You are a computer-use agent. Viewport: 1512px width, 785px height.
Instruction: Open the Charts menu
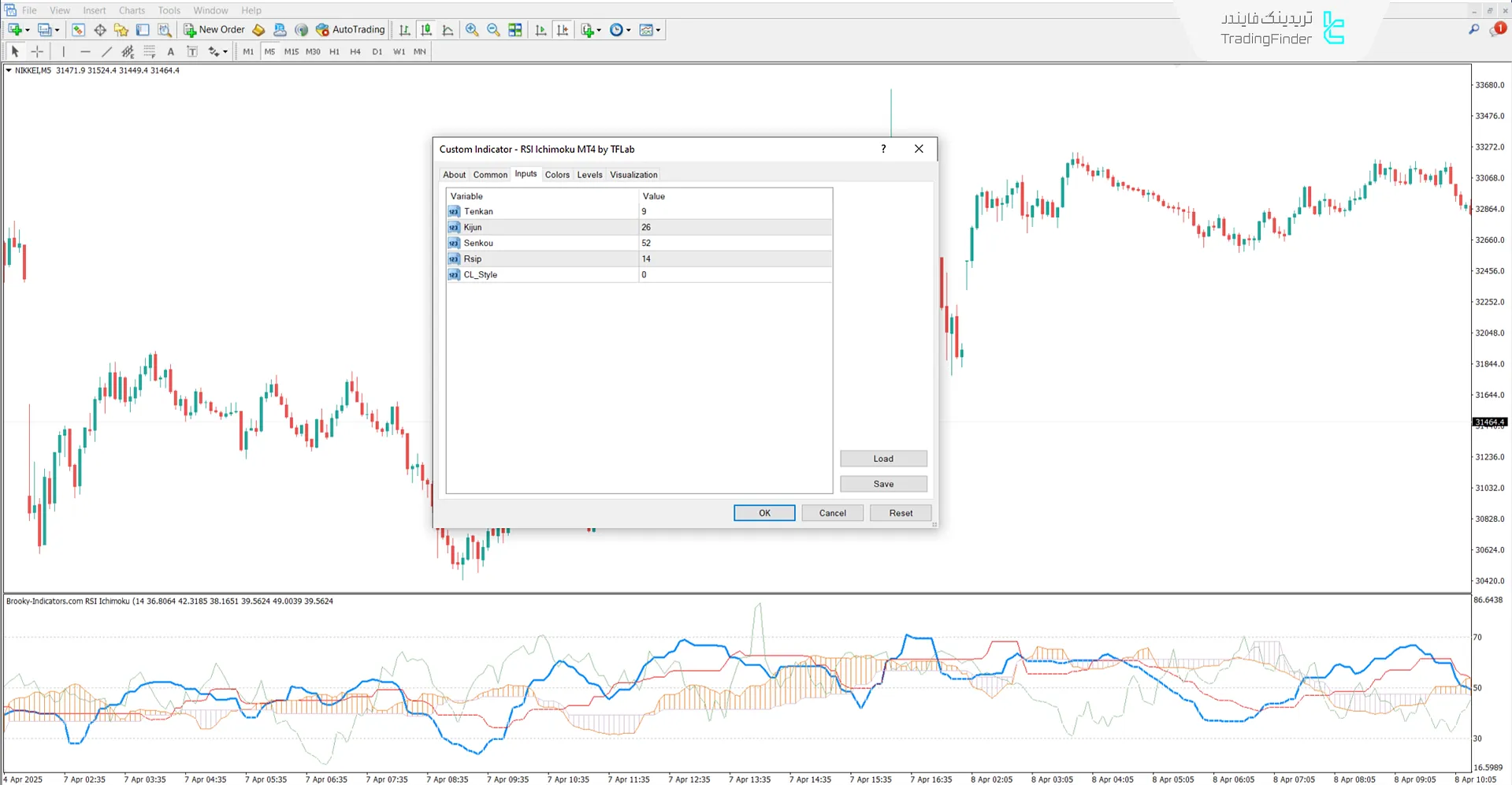[x=132, y=10]
